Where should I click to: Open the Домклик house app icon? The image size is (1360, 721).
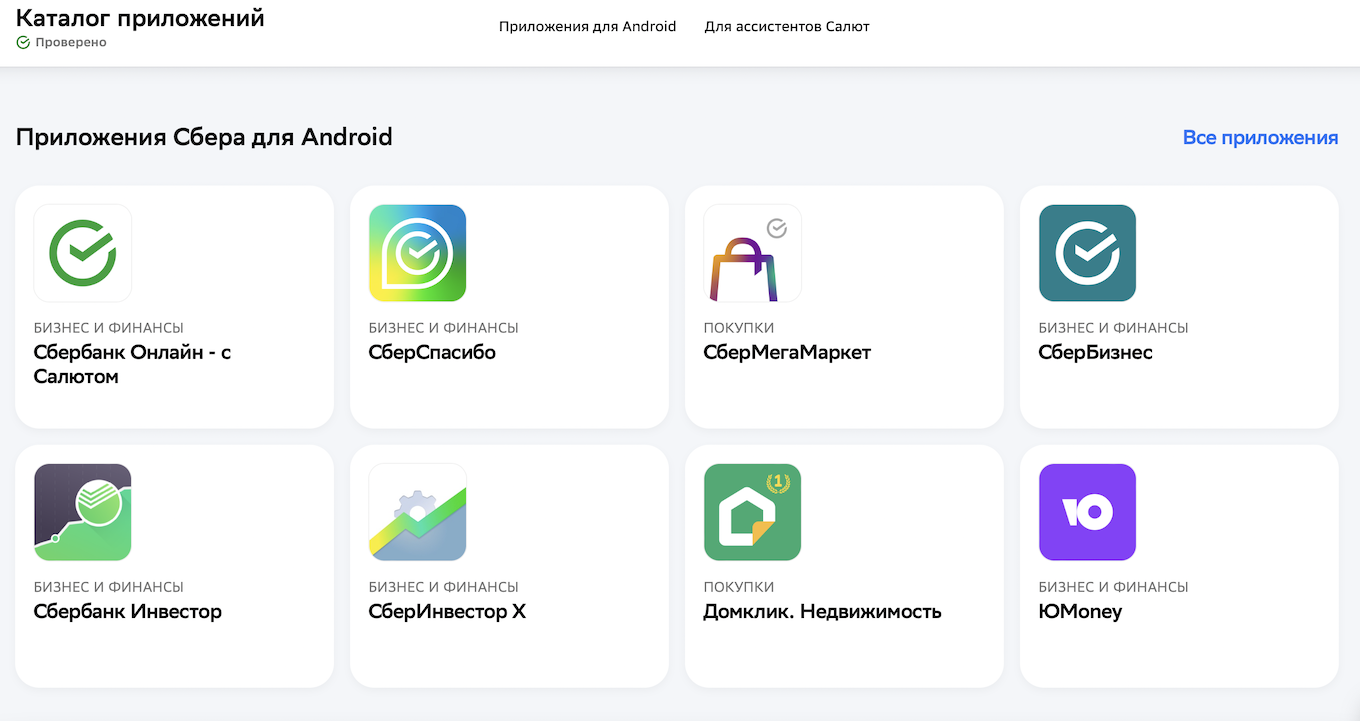pyautogui.click(x=753, y=512)
